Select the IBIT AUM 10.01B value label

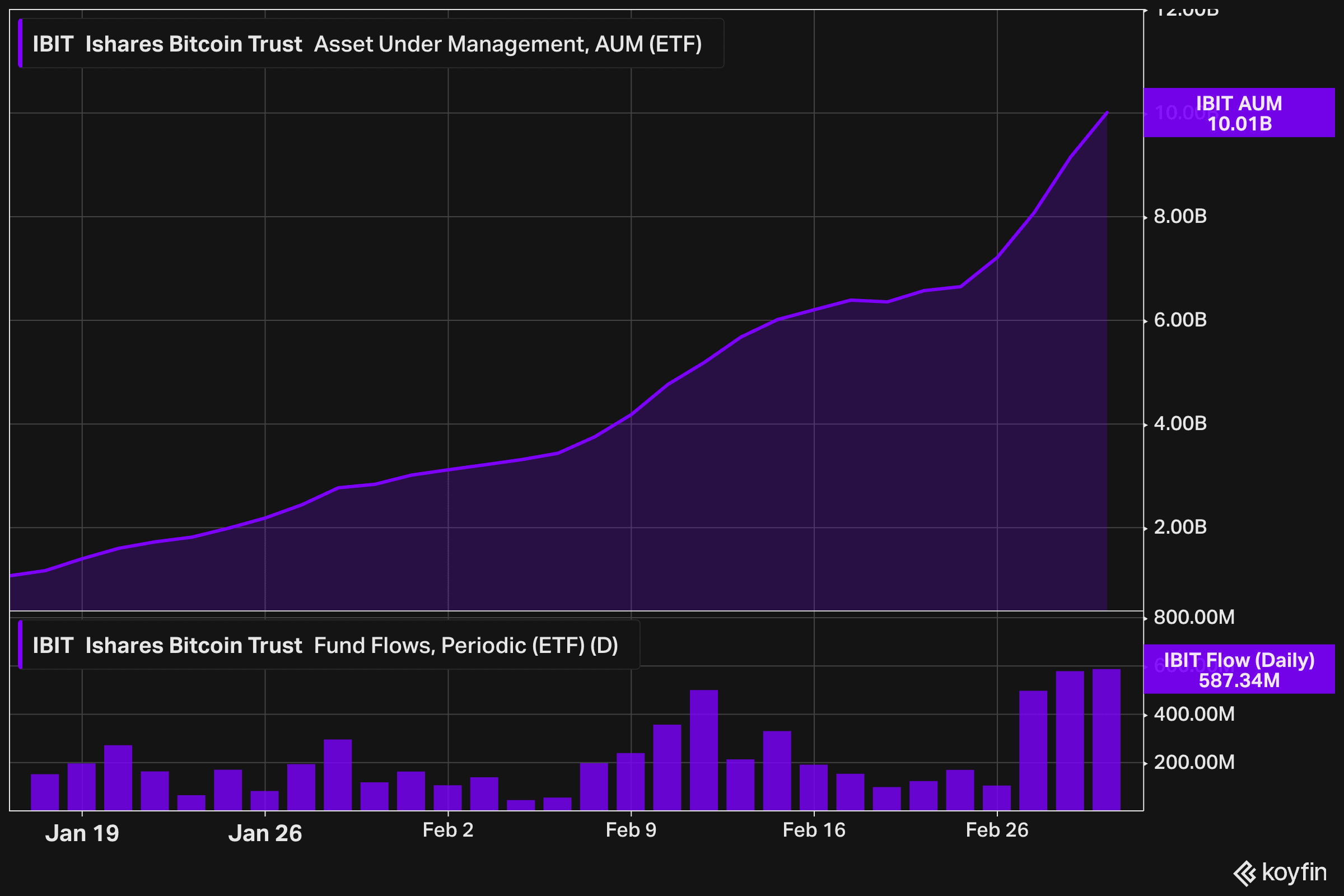(1239, 113)
